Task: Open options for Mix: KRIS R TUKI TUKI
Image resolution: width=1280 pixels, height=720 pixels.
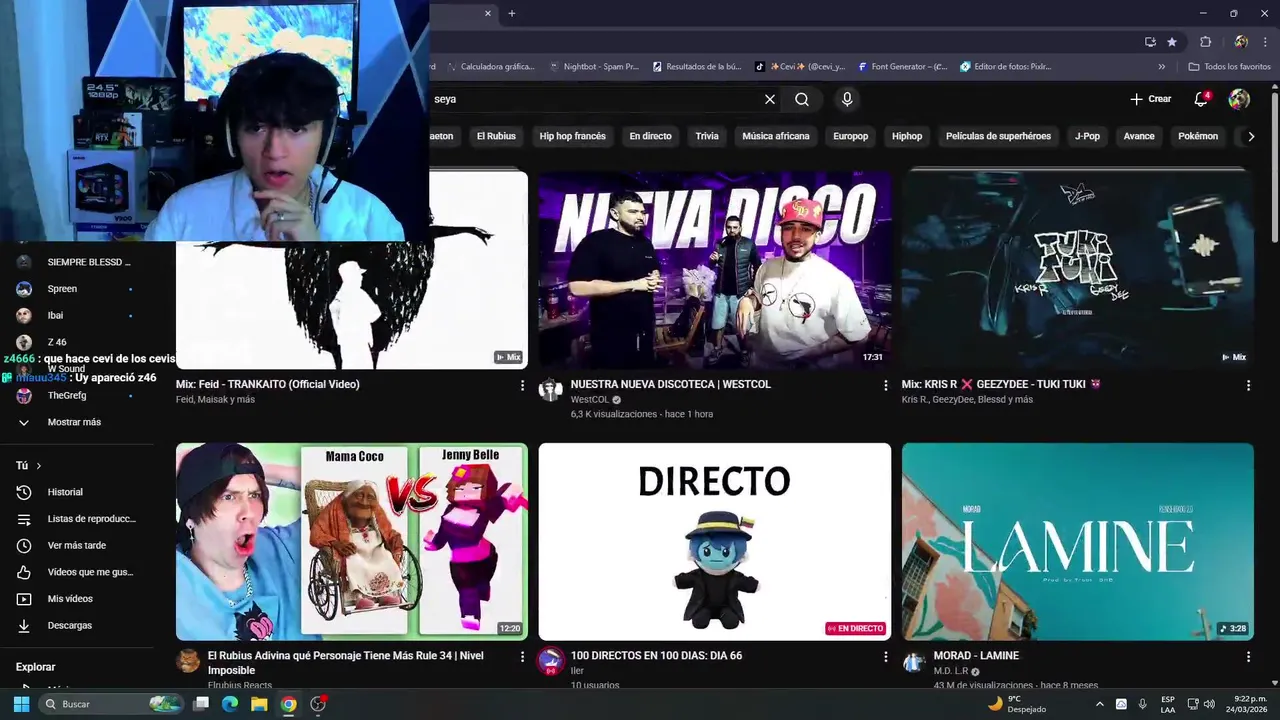Action: (x=1248, y=385)
